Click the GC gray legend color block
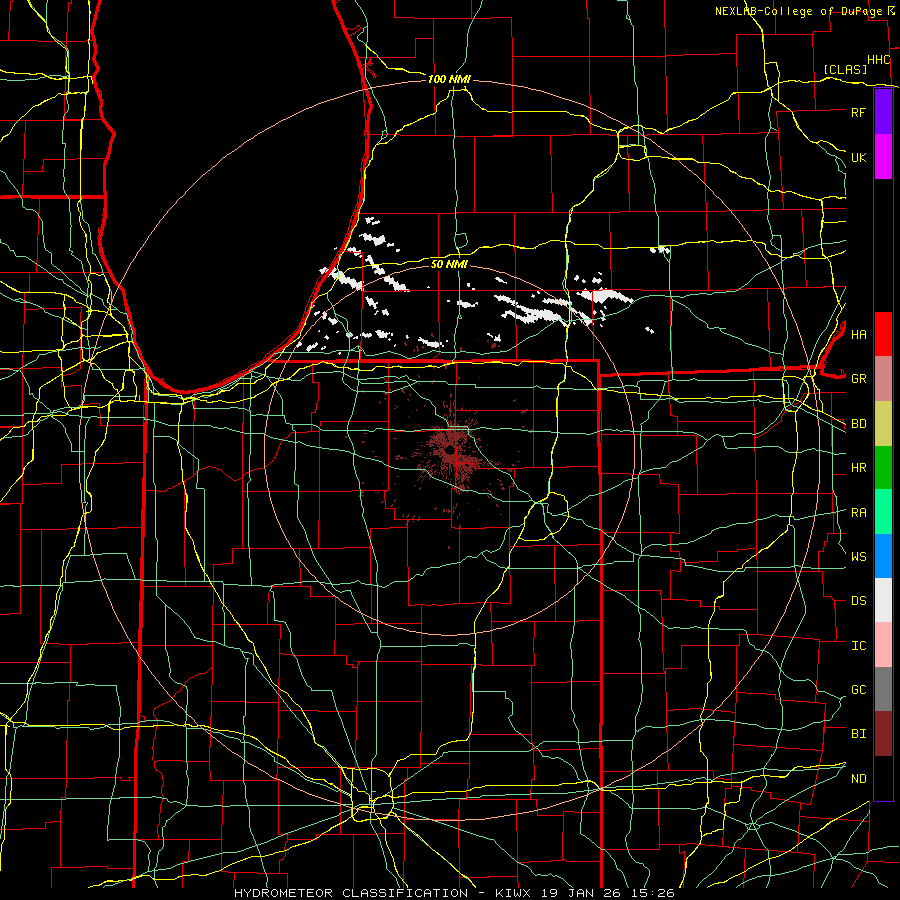This screenshot has height=900, width=900. coord(883,689)
